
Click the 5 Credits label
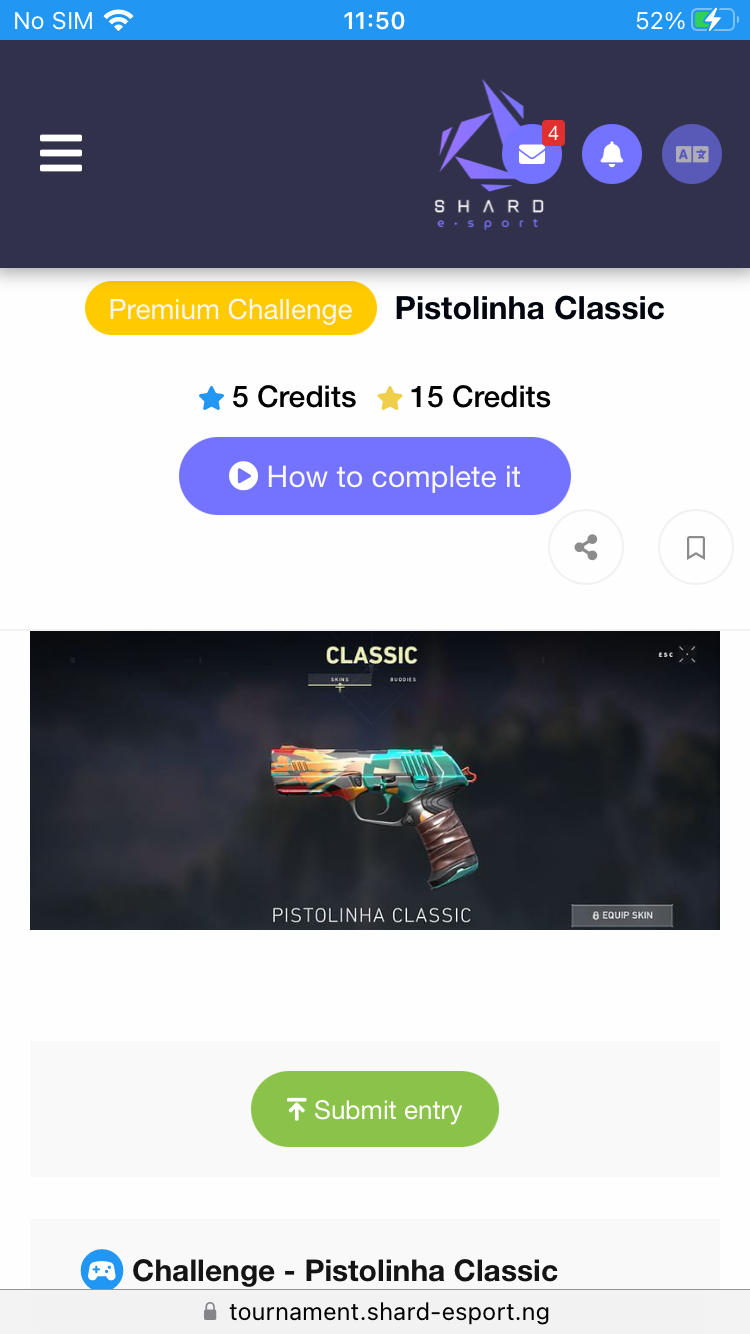[x=294, y=397]
